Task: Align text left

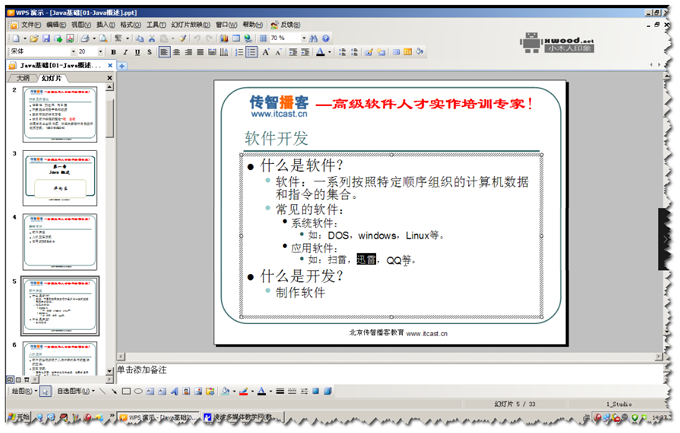Action: point(164,52)
